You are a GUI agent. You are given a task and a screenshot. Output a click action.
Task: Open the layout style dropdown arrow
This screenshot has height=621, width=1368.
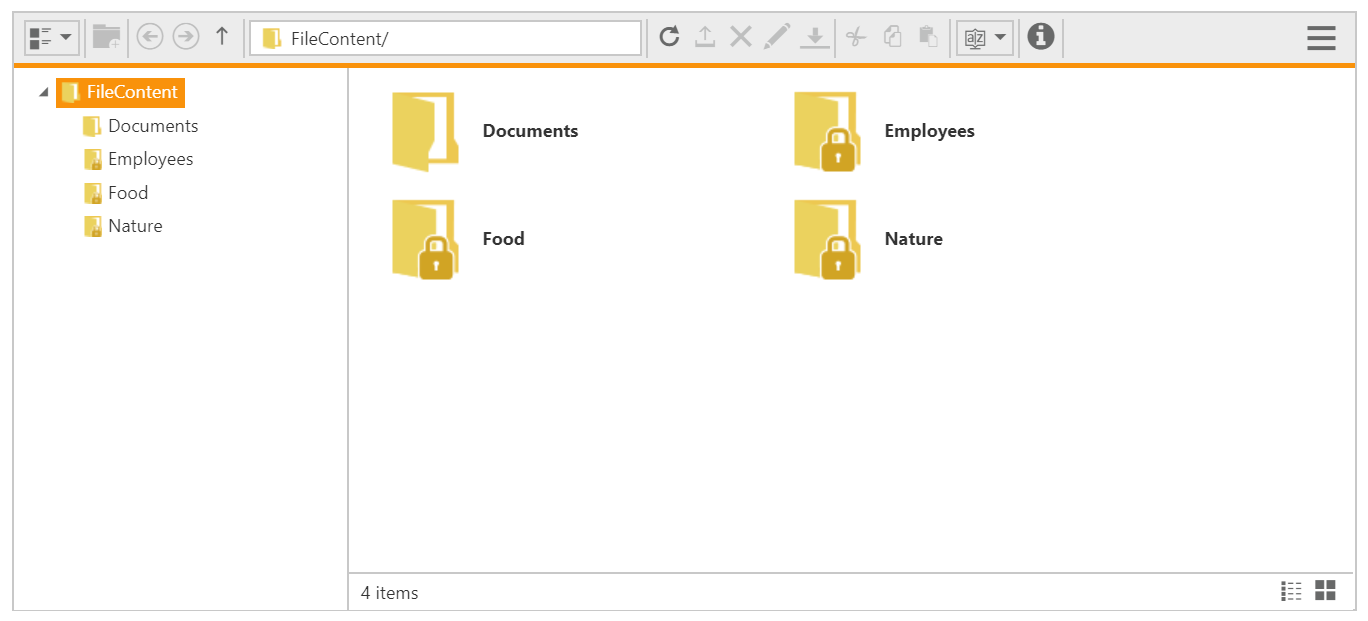pyautogui.click(x=64, y=37)
